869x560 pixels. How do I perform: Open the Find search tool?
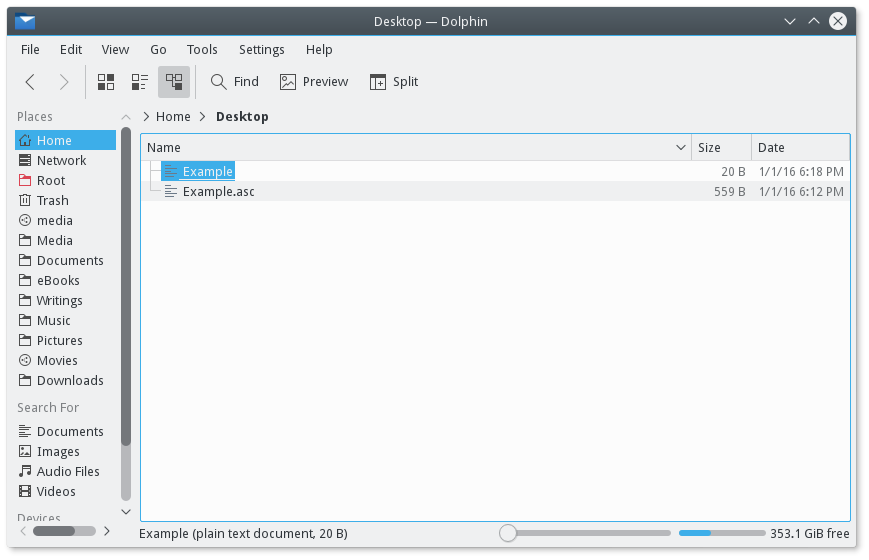click(x=234, y=82)
